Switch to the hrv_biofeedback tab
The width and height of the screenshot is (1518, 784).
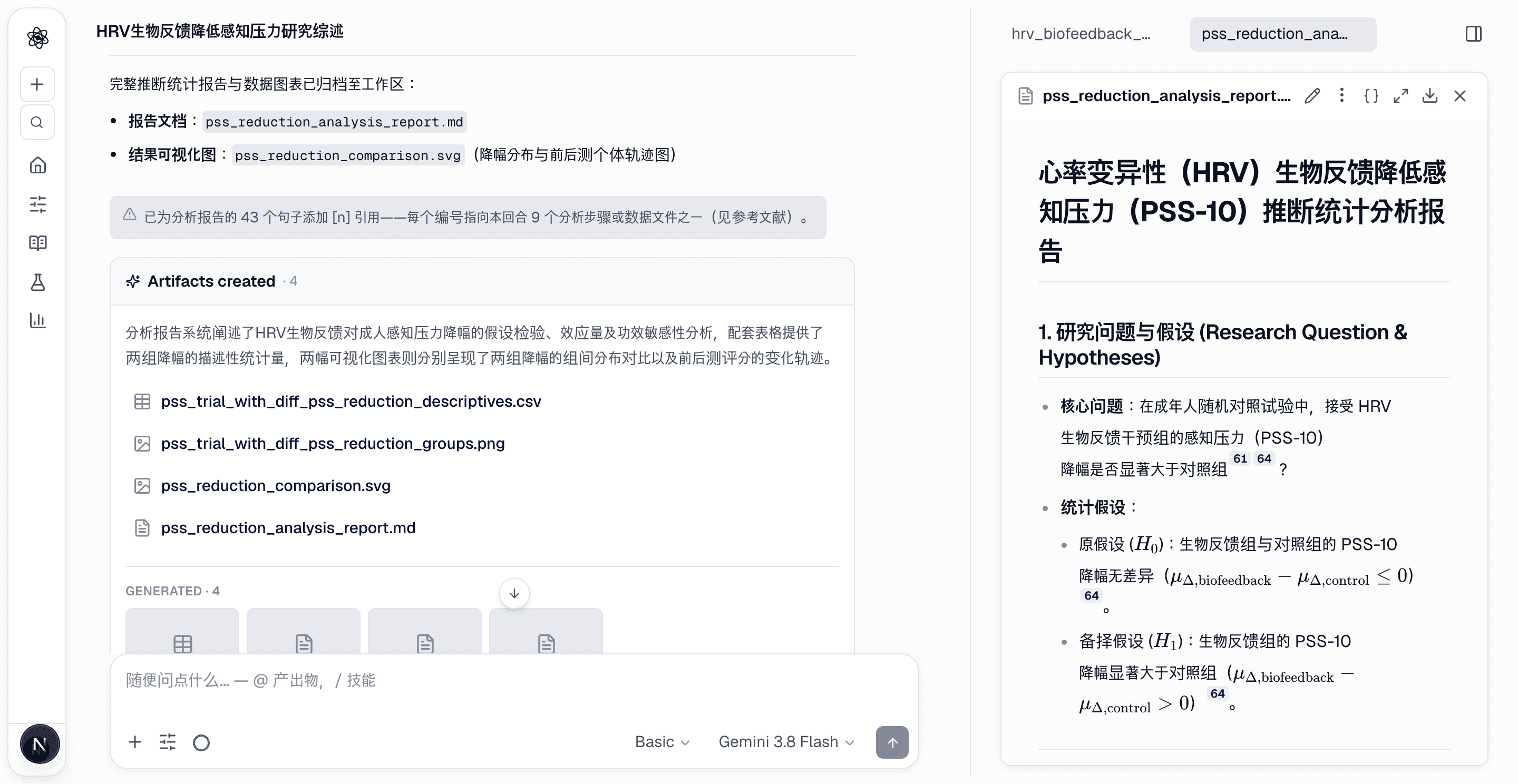(1081, 34)
